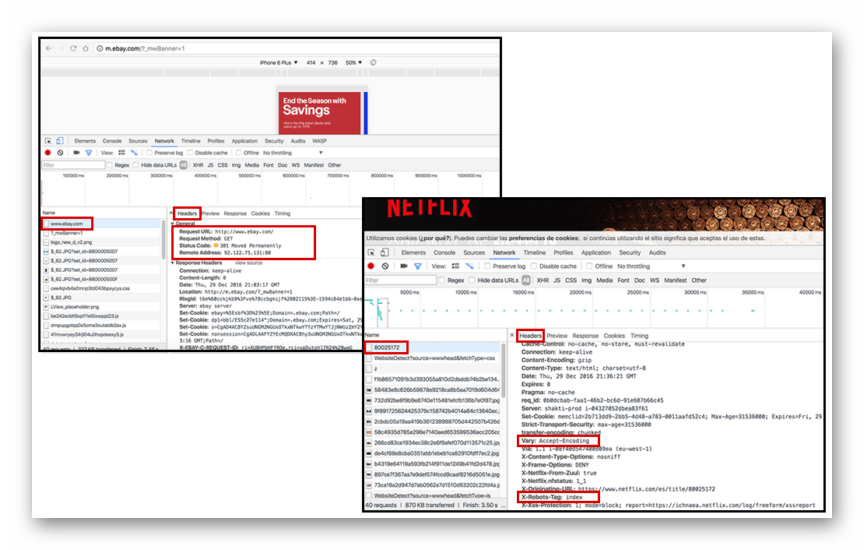Enable the Regex checkbox in the Netflix DevTools
Screen dimensions: 864x550
tap(442, 280)
